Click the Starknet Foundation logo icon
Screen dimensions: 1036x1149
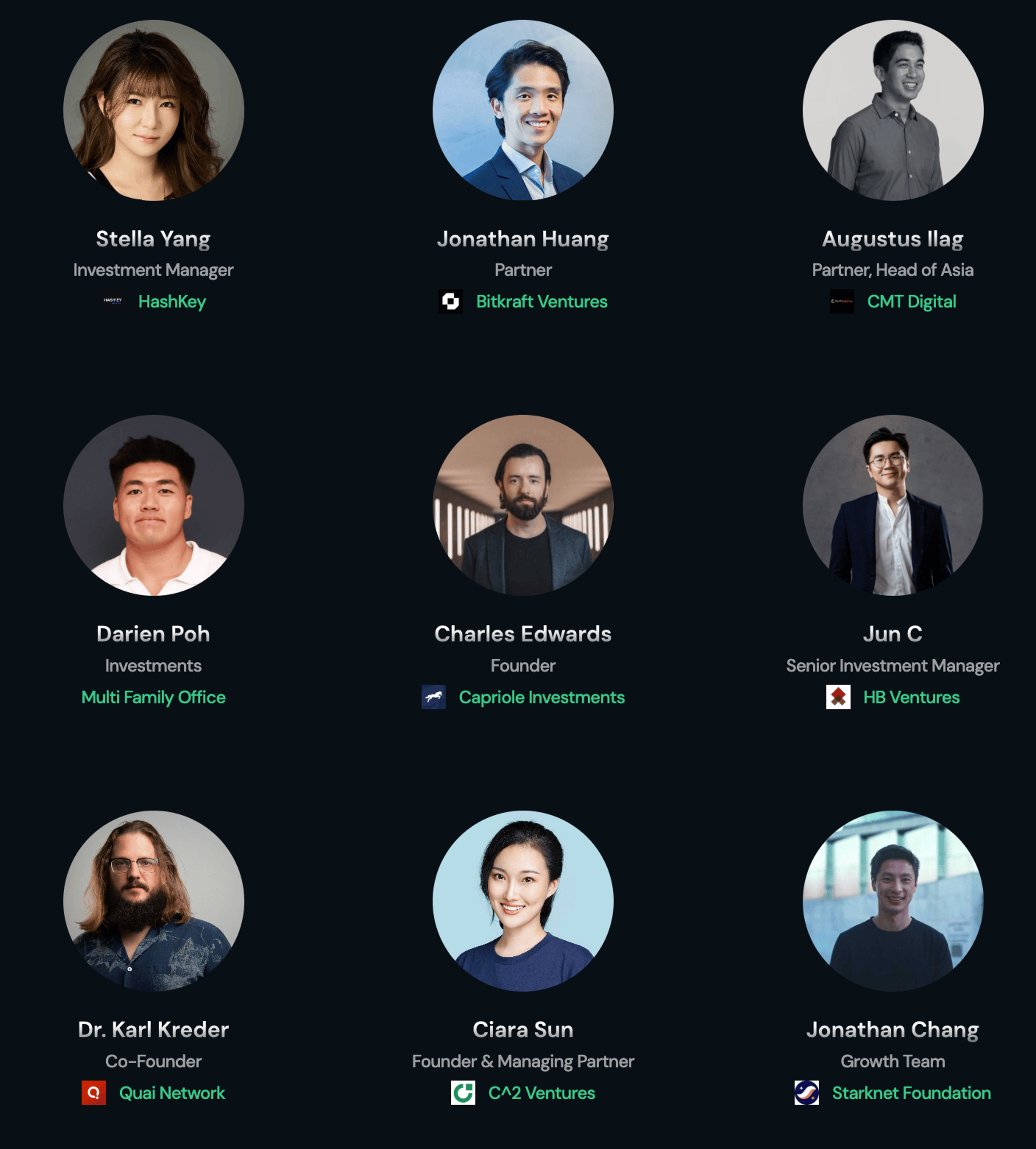806,1092
